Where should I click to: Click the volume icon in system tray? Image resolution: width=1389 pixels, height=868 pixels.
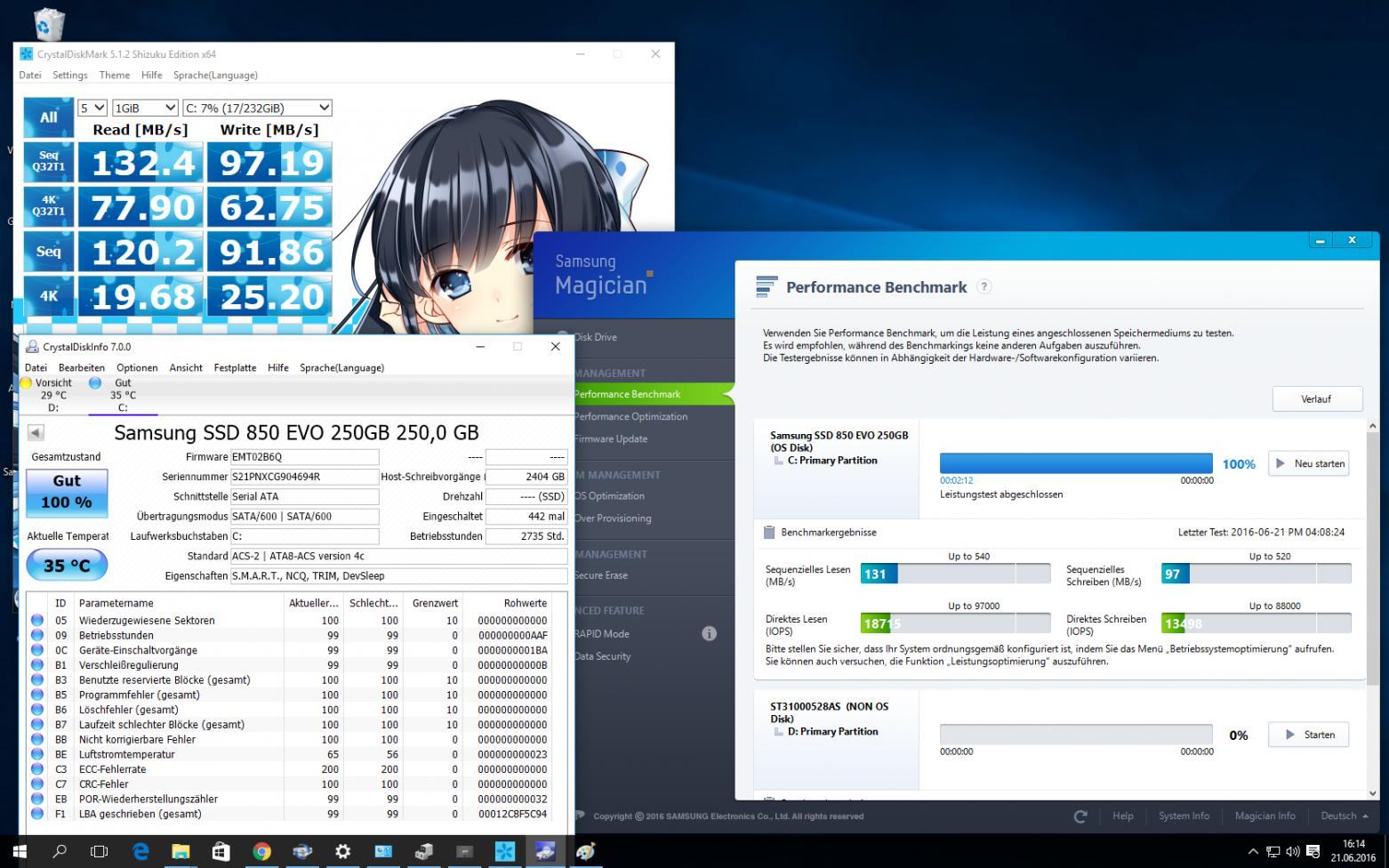(1292, 851)
